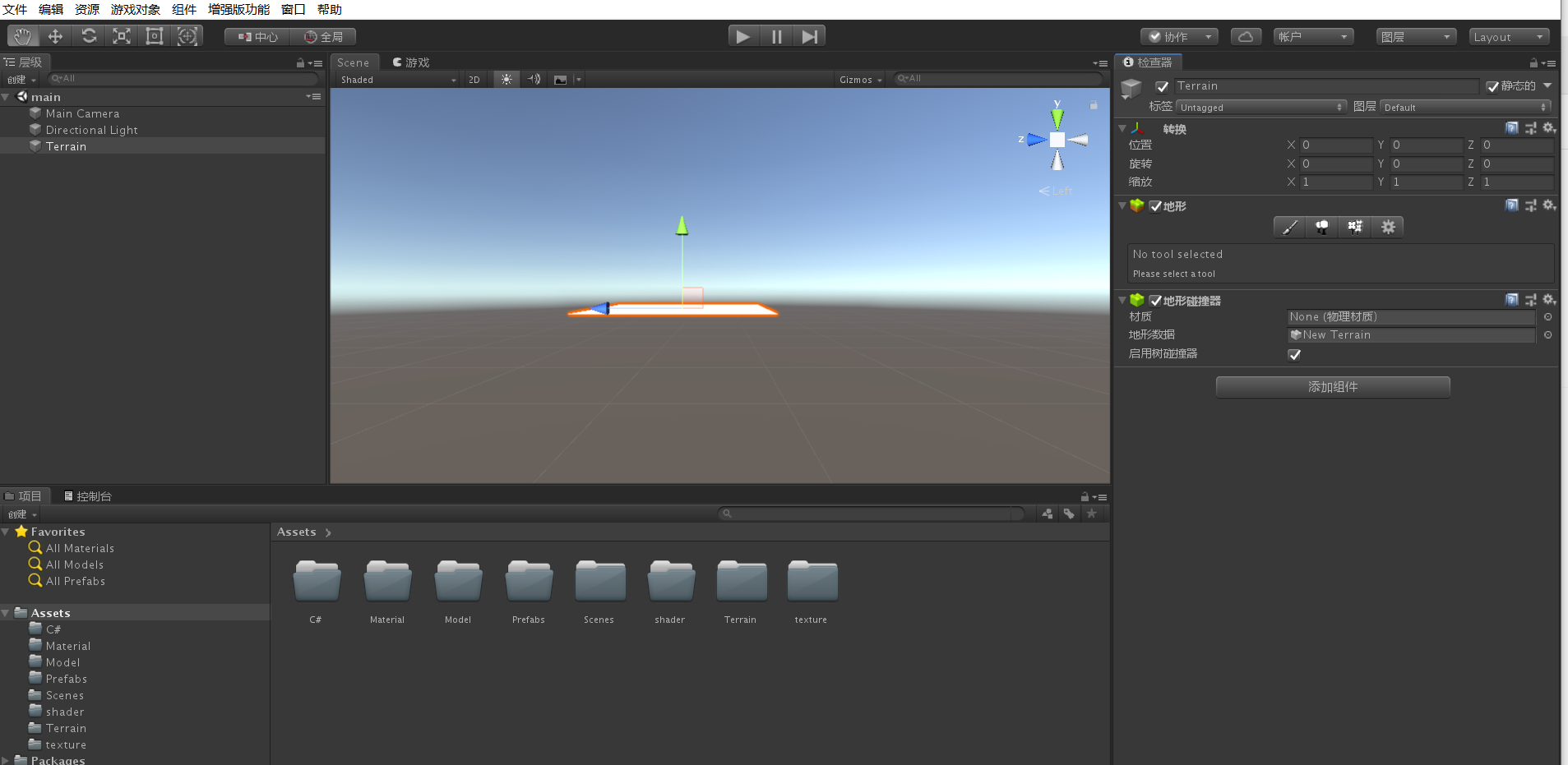Open the Shaded draw mode dropdown
The height and width of the screenshot is (765, 1568).
[395, 79]
